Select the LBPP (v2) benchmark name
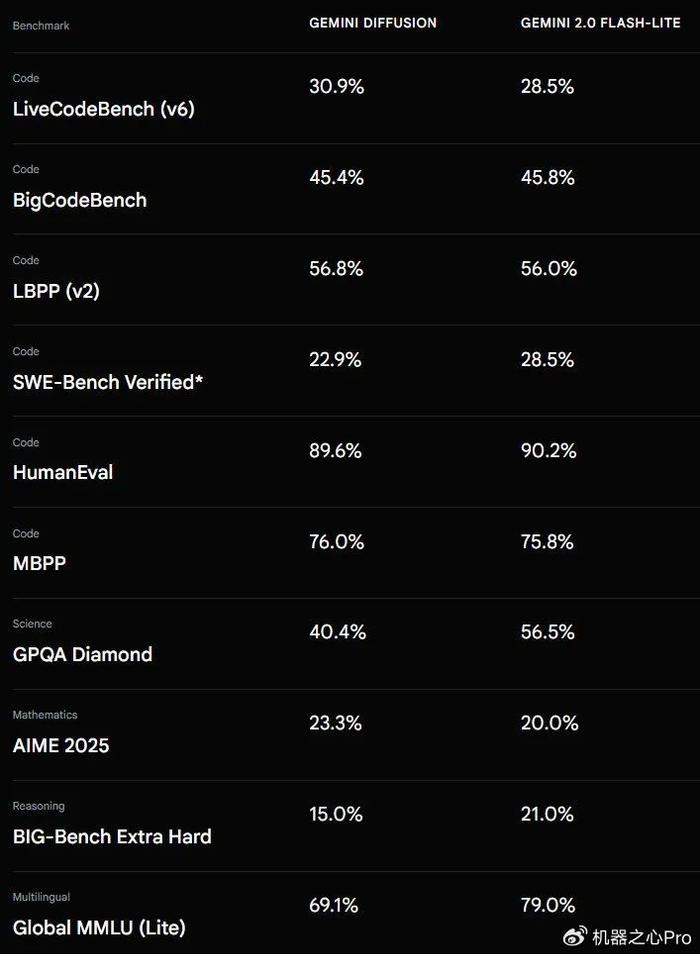This screenshot has width=700, height=954. [56, 291]
